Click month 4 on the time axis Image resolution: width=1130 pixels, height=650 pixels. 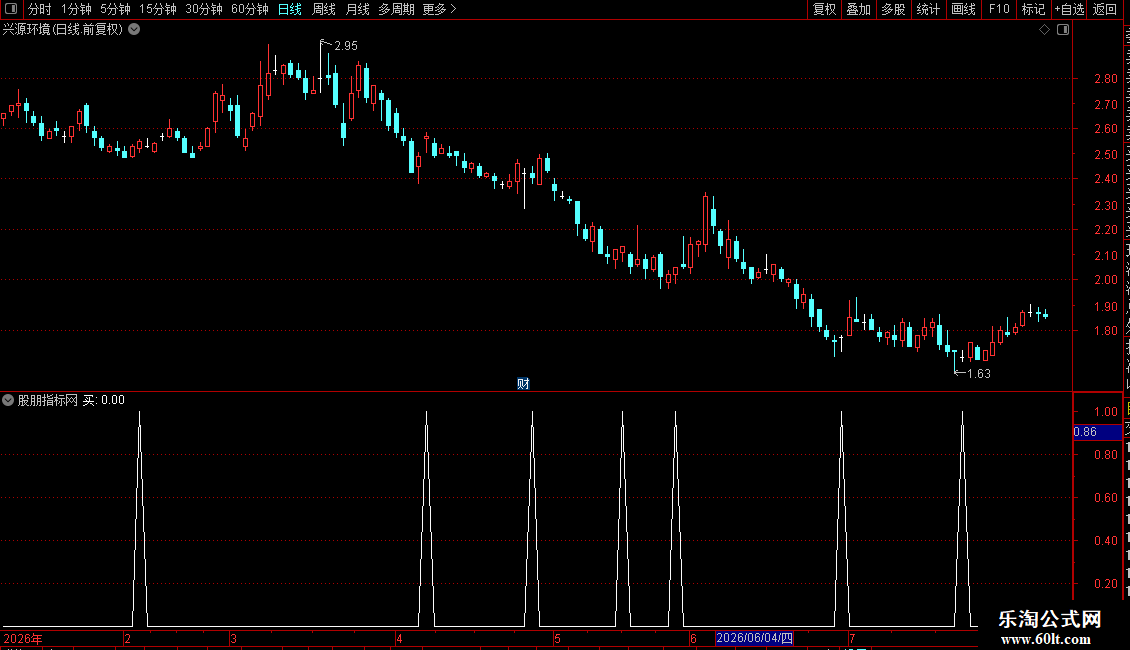click(399, 638)
